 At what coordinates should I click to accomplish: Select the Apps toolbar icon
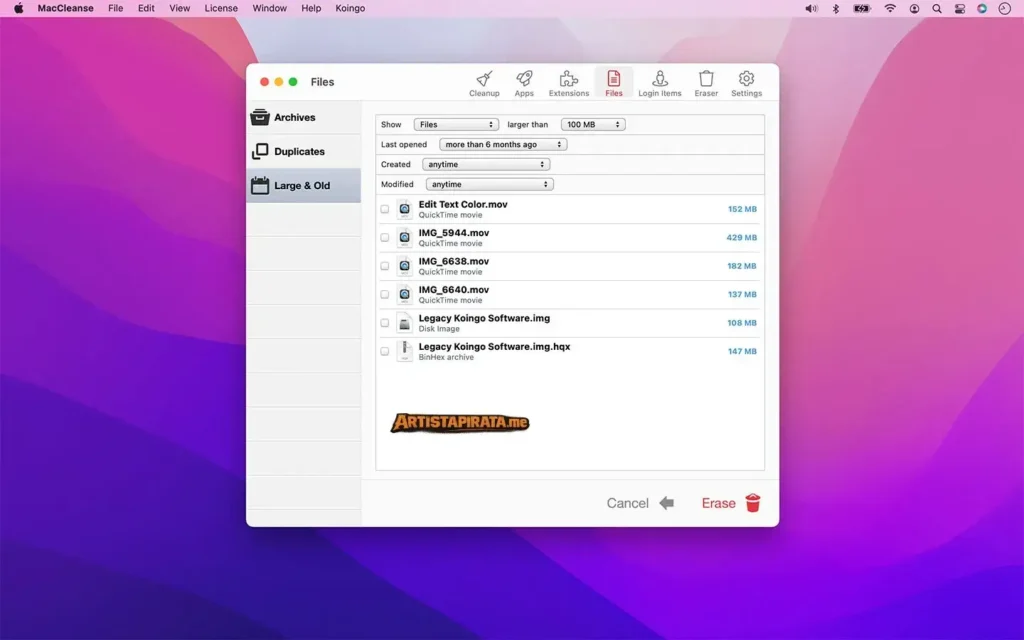(x=524, y=82)
